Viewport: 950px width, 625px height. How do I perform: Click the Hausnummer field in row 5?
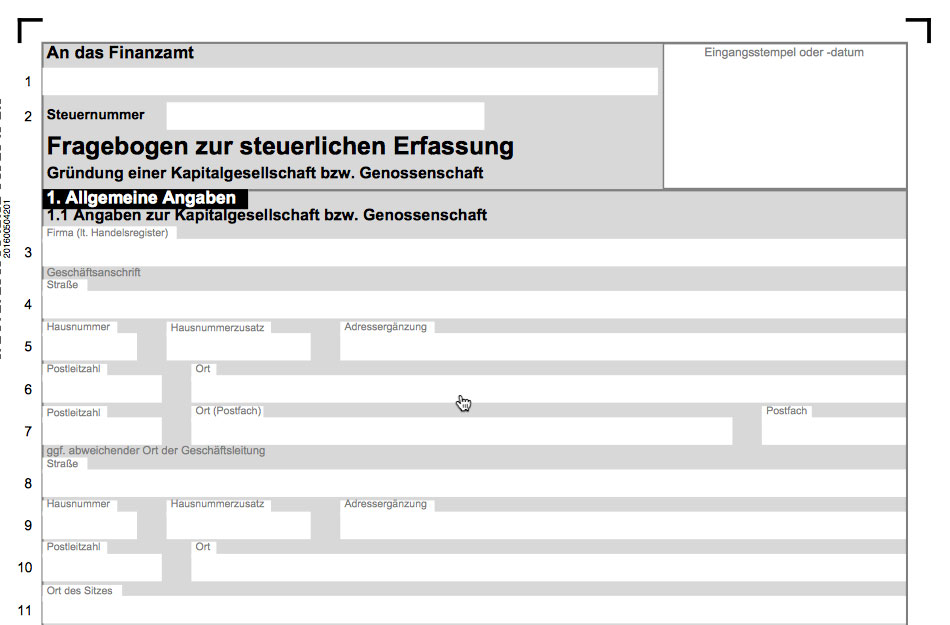point(90,347)
